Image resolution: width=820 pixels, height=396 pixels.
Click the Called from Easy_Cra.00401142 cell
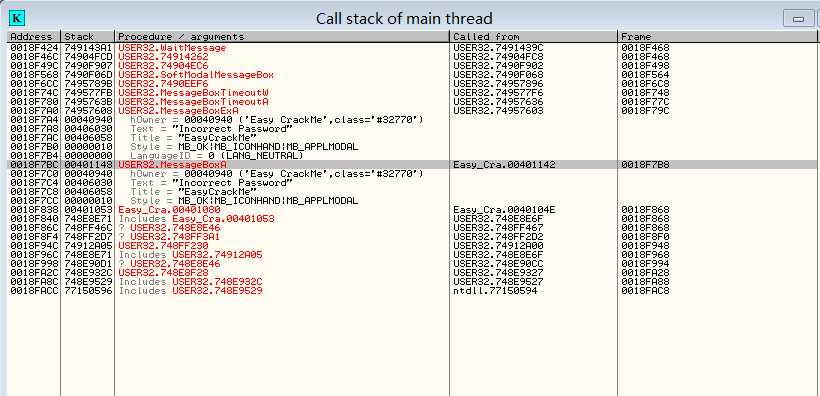504,165
